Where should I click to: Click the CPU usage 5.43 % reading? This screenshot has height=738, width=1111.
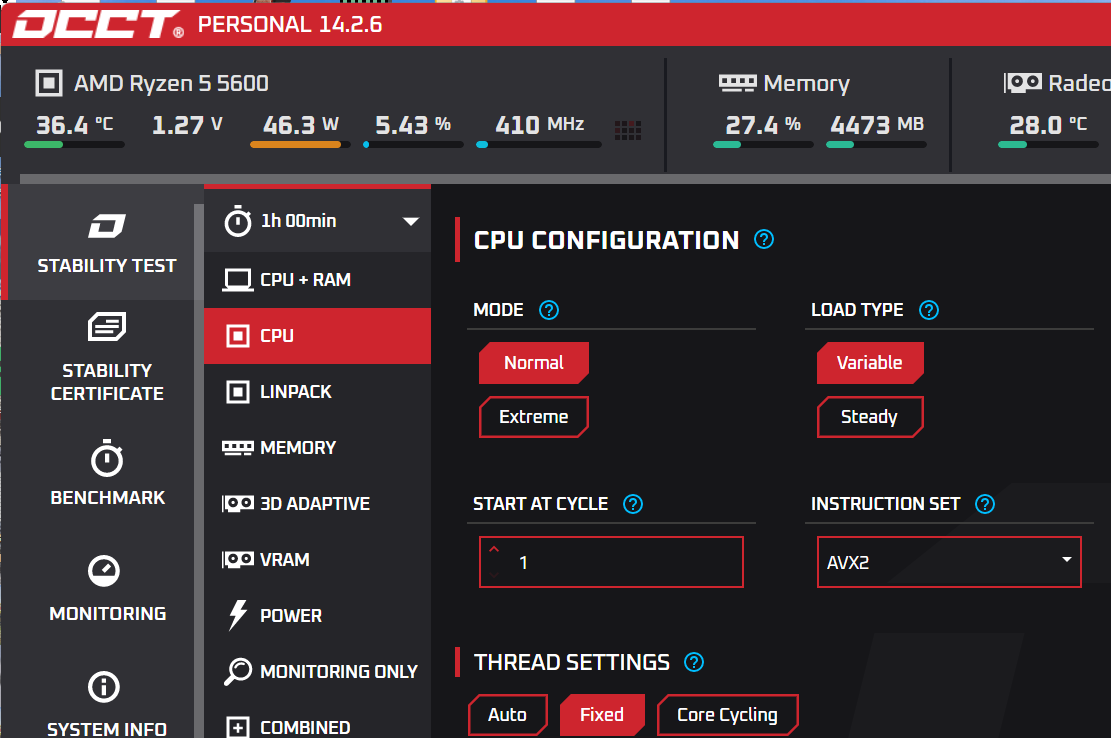coord(413,125)
